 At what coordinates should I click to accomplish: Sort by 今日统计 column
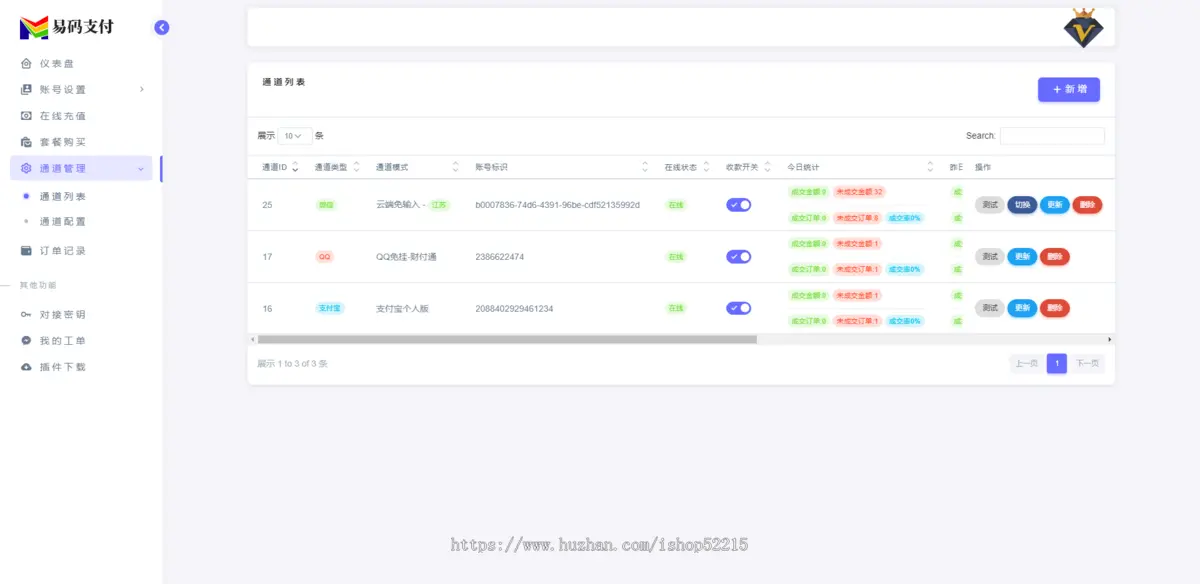[860, 167]
